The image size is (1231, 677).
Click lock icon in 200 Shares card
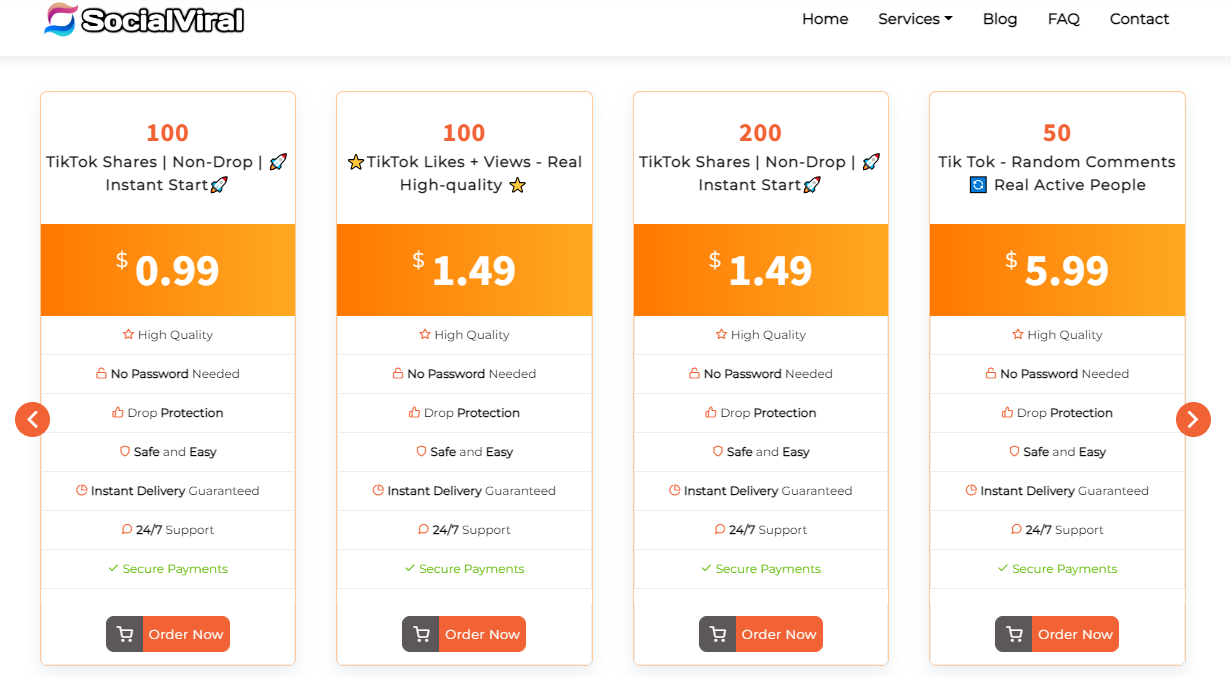coord(694,374)
